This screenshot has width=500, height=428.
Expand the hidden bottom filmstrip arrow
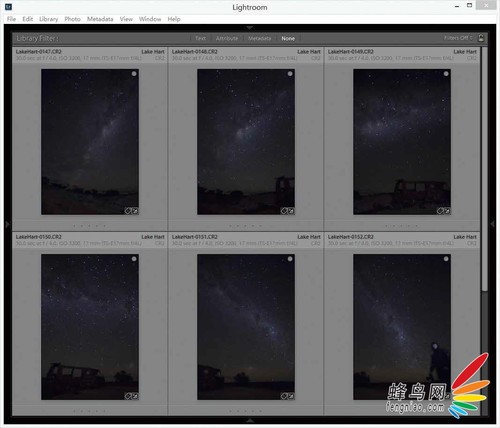(x=250, y=420)
